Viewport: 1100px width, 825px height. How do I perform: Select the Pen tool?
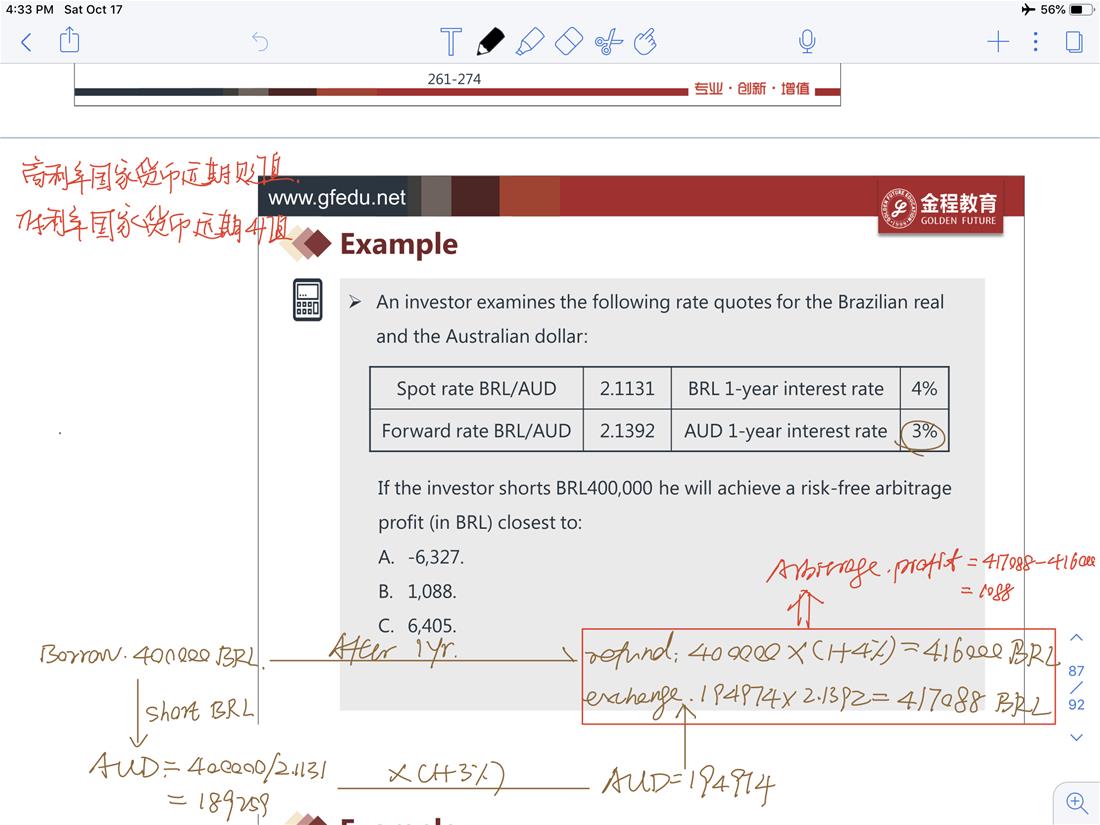tap(490, 41)
